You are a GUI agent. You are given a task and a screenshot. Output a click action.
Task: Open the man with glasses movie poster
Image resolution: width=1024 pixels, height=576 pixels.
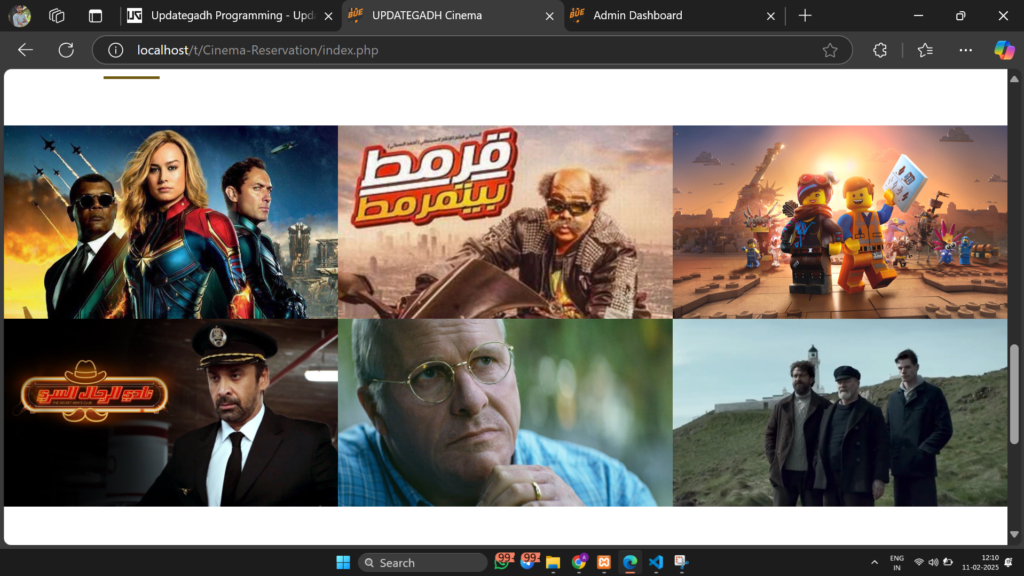pyautogui.click(x=505, y=413)
